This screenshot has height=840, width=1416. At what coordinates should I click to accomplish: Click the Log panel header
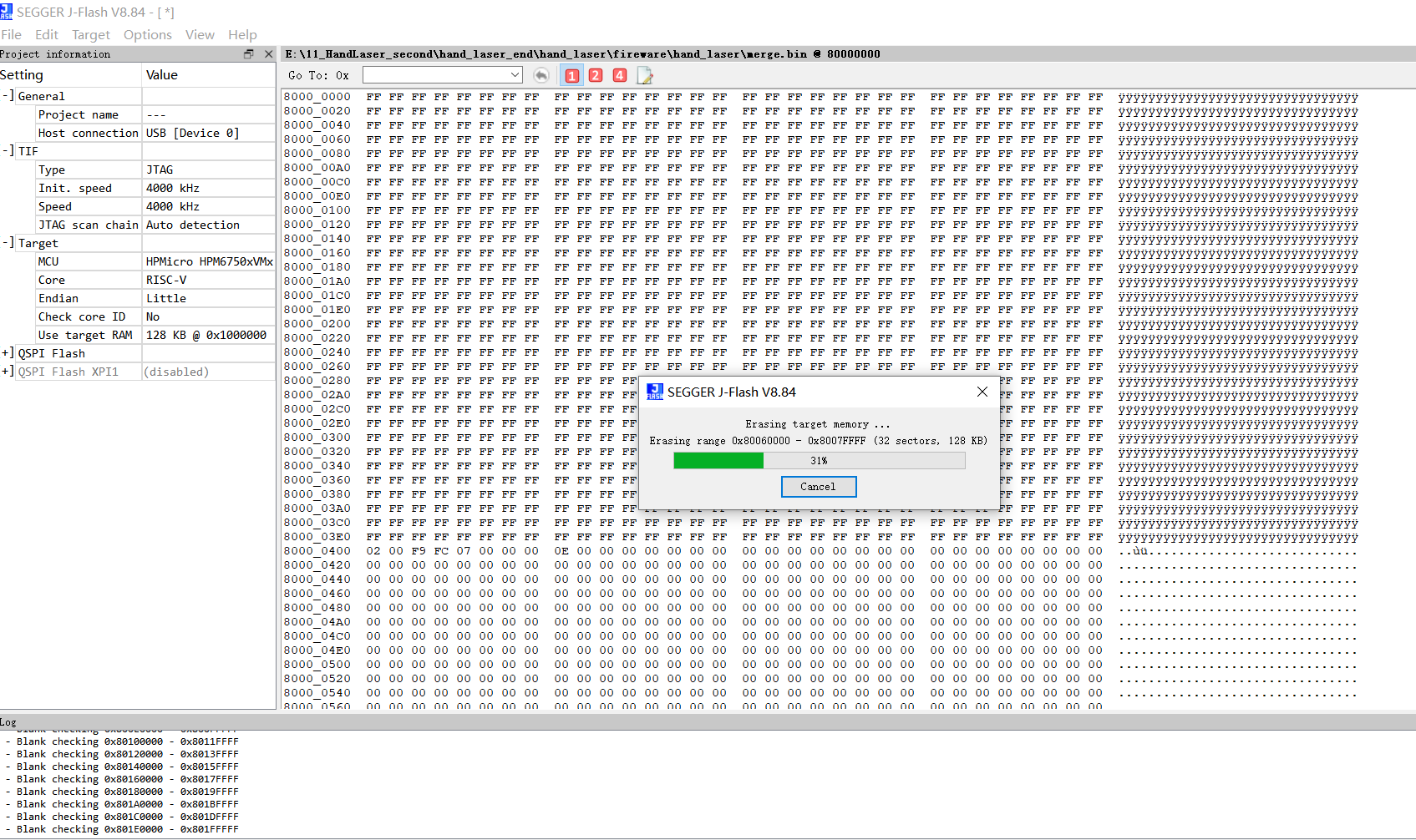click(708, 722)
